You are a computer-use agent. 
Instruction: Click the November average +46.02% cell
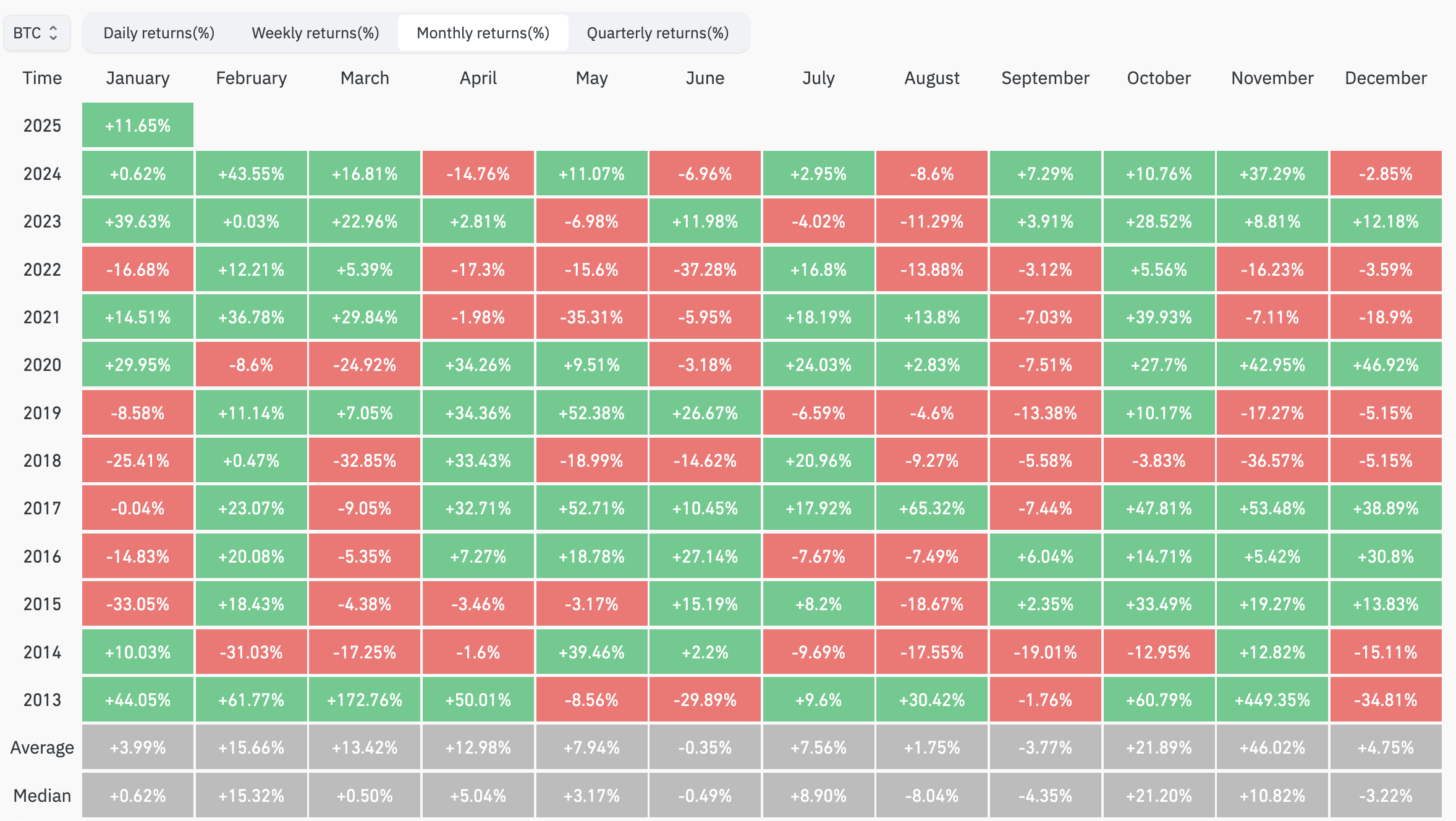pos(1272,747)
